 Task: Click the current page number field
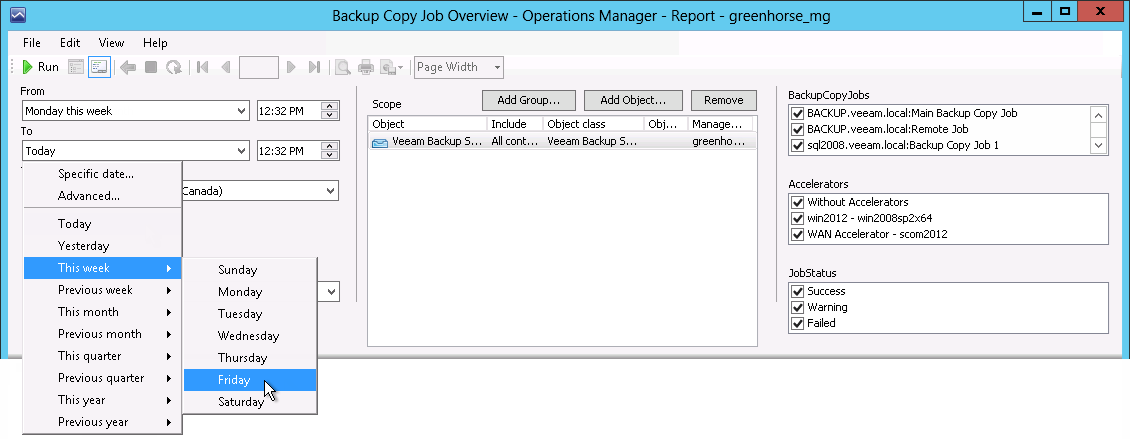pyautogui.click(x=259, y=67)
